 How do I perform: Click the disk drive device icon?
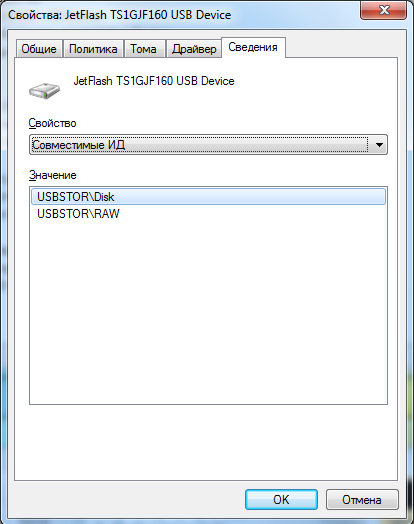tap(44, 91)
